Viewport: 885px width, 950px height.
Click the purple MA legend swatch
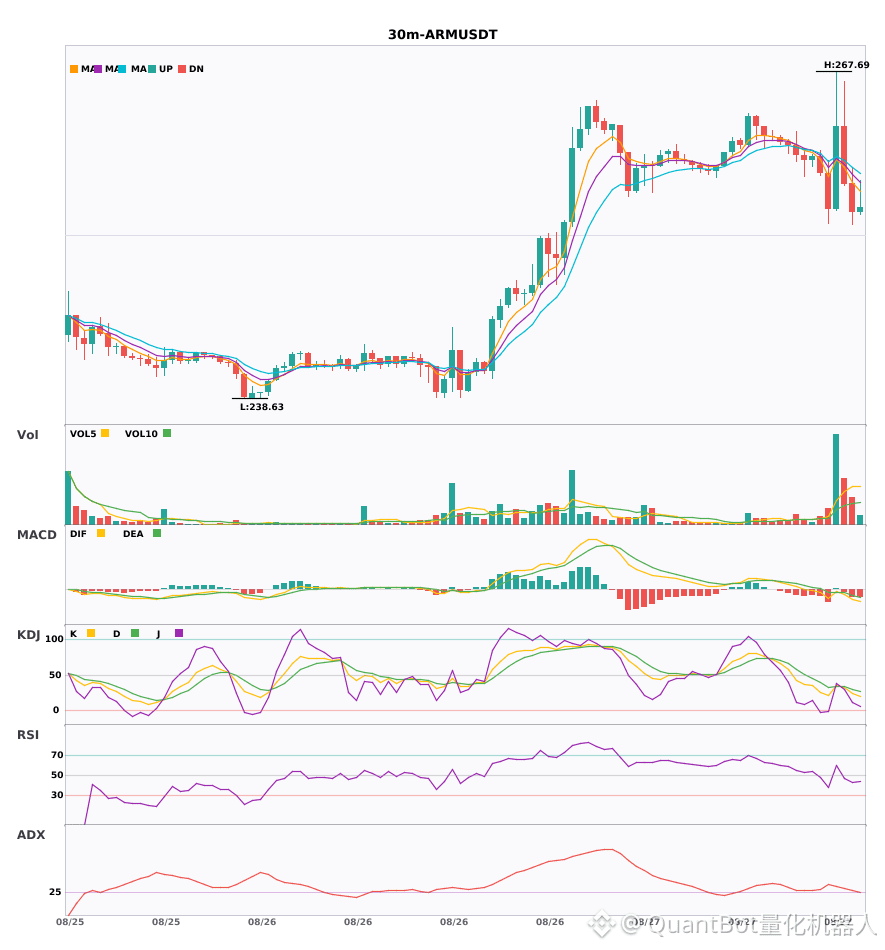click(98, 69)
